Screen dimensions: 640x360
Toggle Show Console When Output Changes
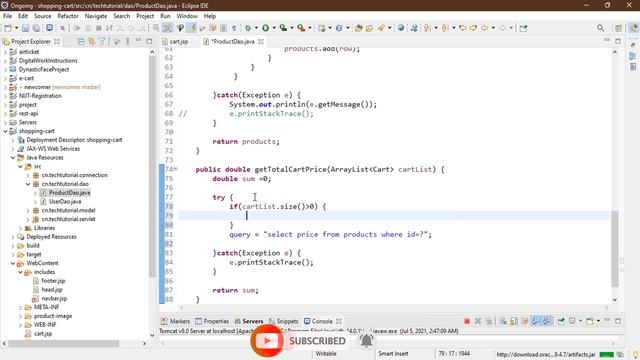[x=536, y=321]
